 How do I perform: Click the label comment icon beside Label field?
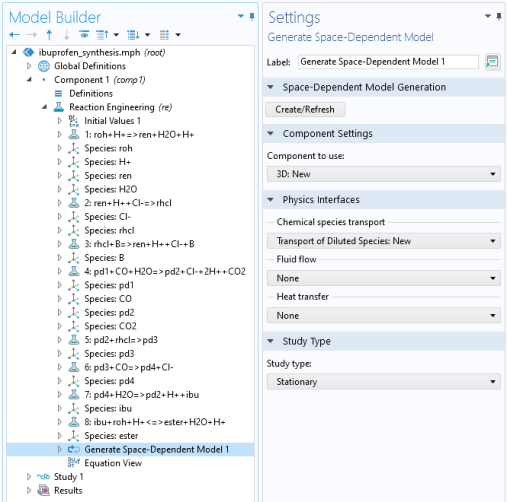click(492, 62)
